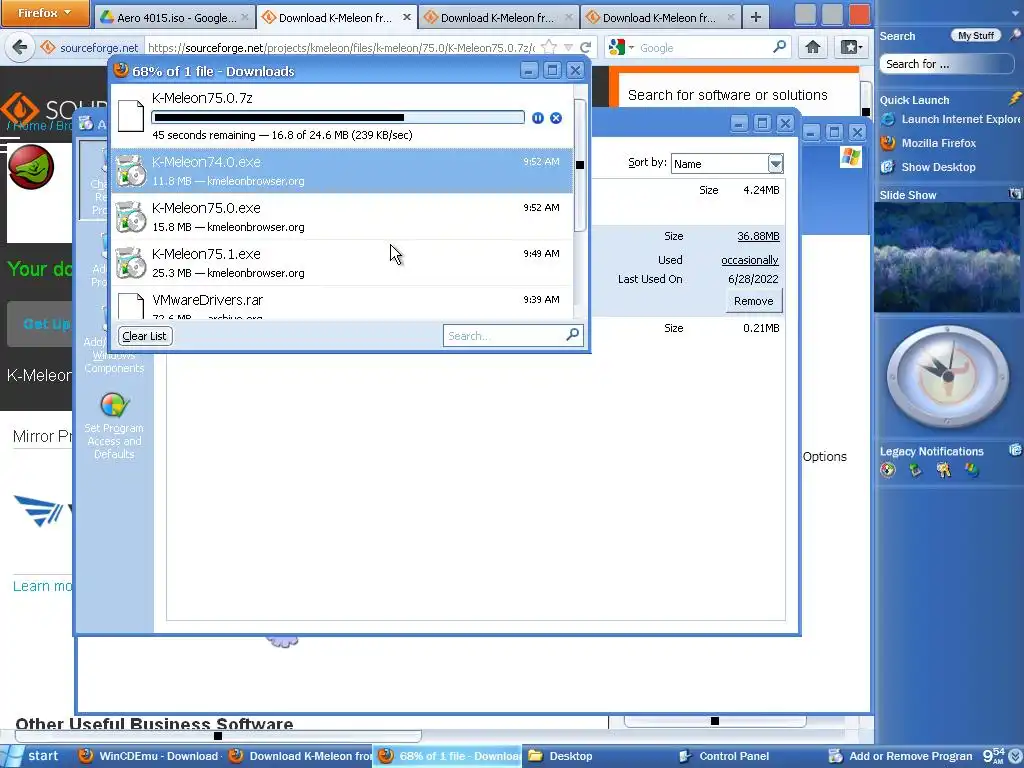Reload the page with the refresh icon

(586, 47)
